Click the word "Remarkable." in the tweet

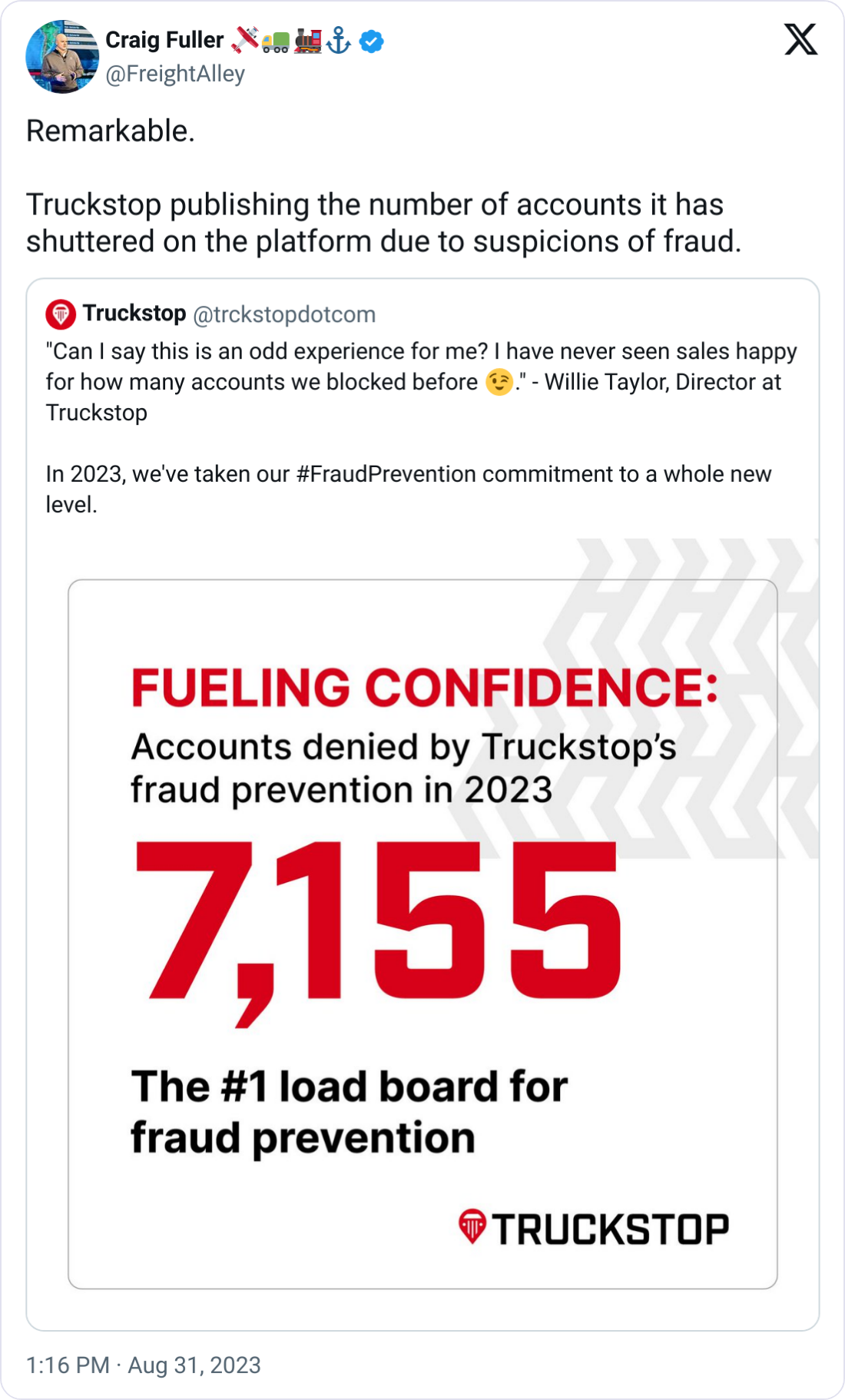click(x=111, y=131)
